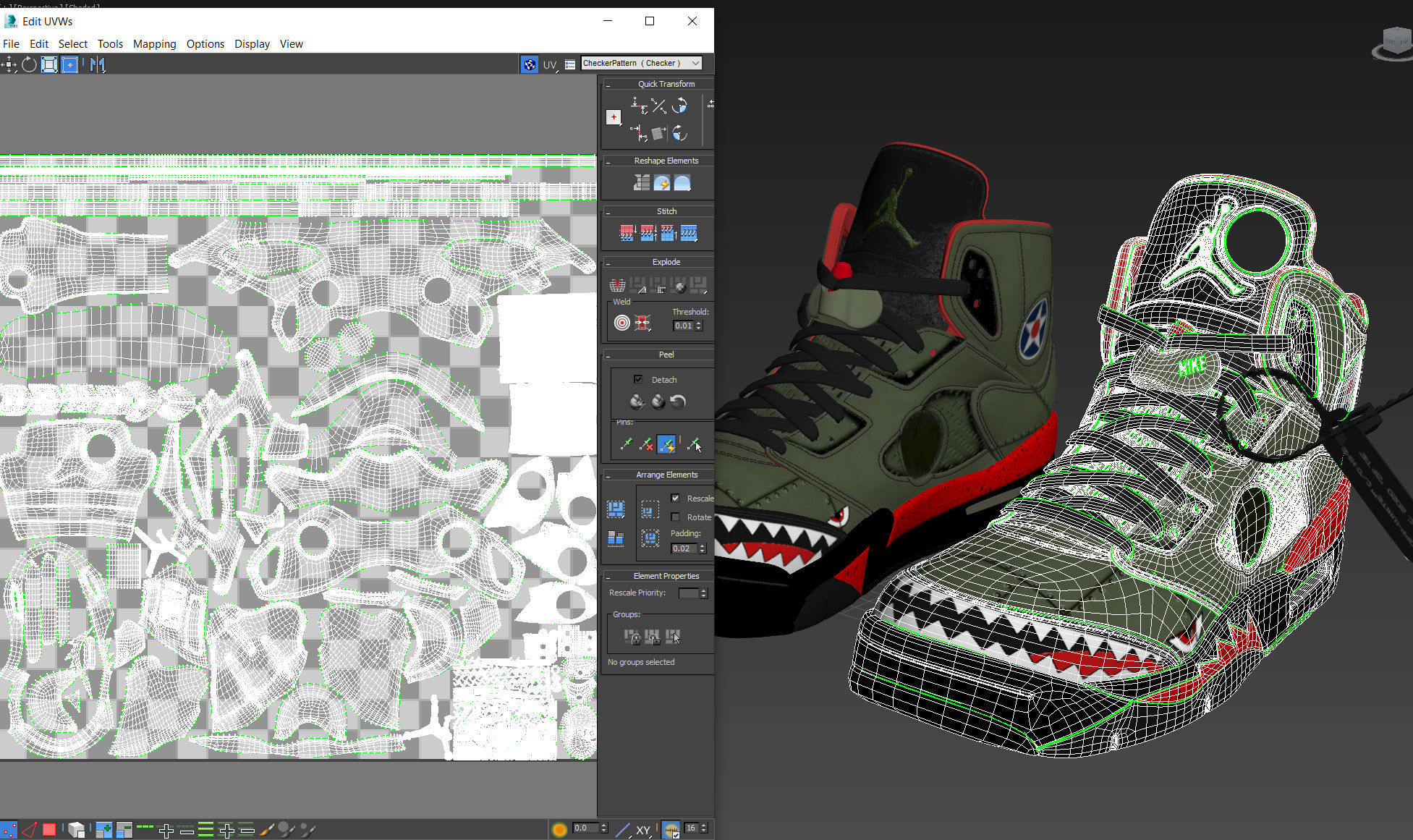Open the File menu

click(x=11, y=43)
